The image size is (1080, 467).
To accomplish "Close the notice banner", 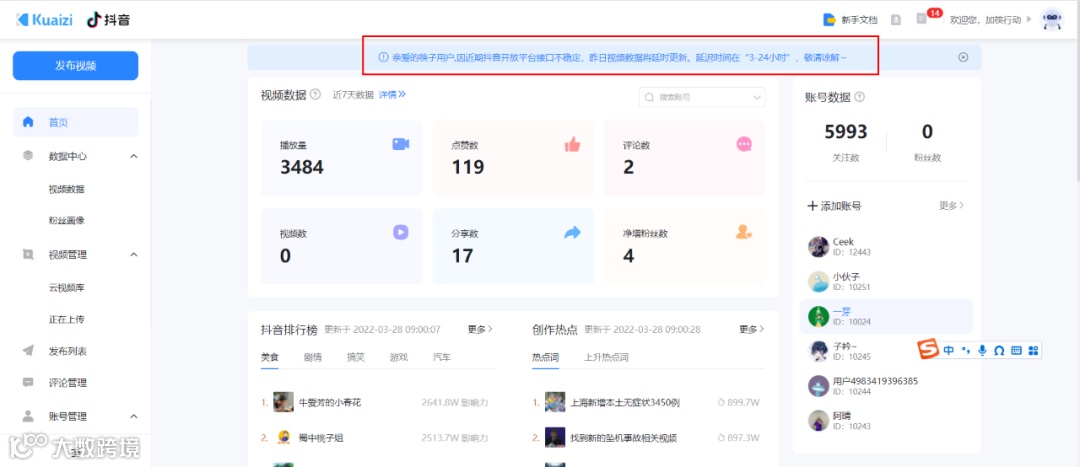I will tap(963, 57).
